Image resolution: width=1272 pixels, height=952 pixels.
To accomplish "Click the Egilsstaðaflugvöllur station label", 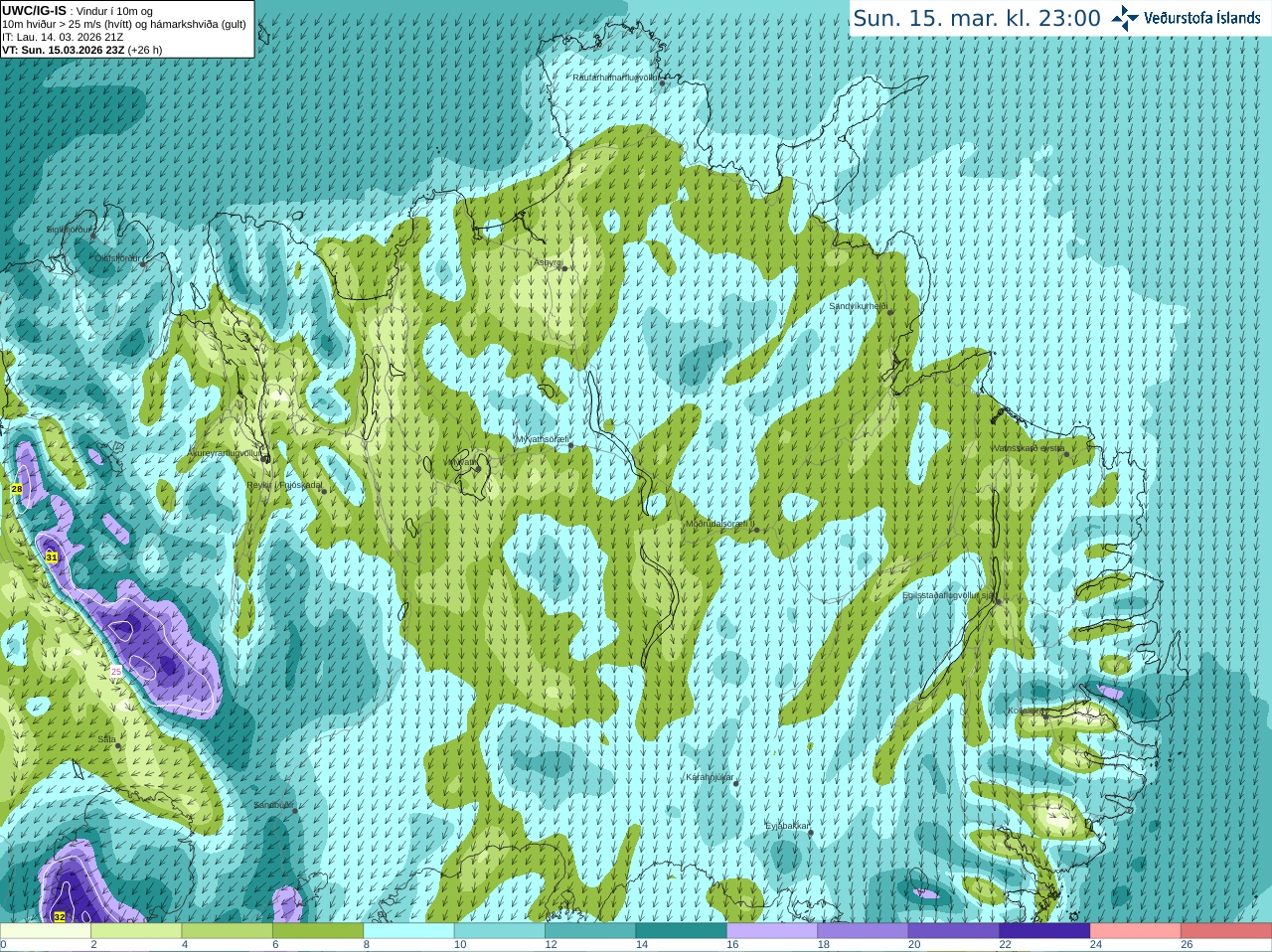I will coord(949,595).
